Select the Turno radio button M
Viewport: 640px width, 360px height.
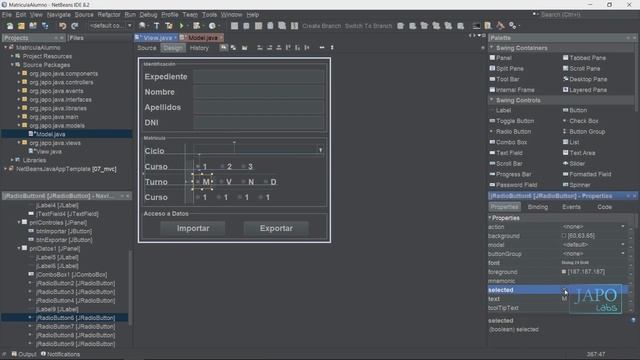[203, 182]
